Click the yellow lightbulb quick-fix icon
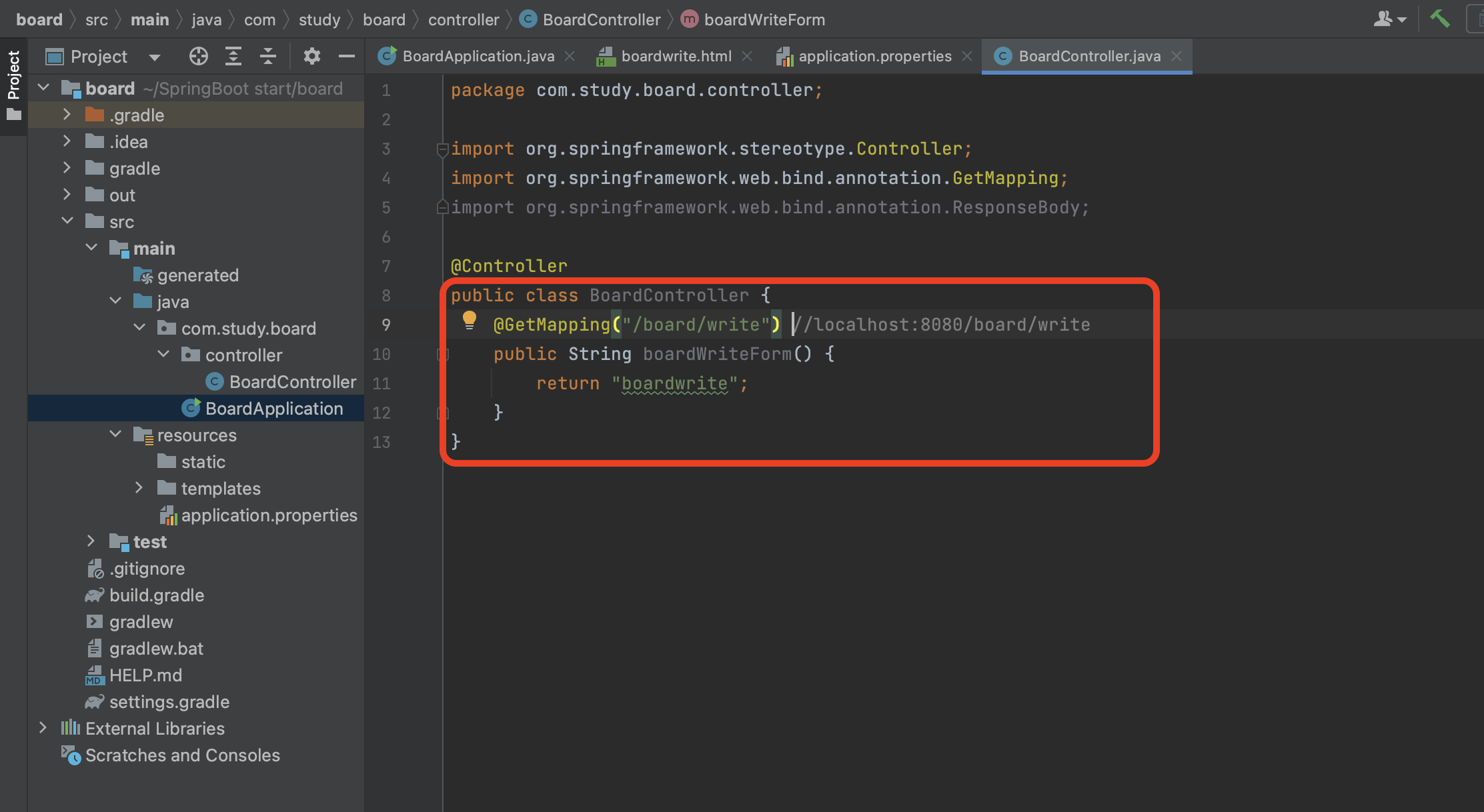Viewport: 1484px width, 812px height. pos(470,321)
